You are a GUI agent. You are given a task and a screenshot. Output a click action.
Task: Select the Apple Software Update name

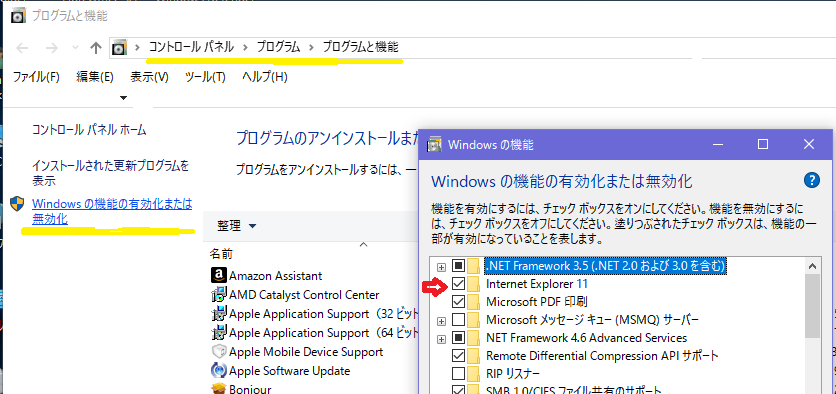[290, 371]
